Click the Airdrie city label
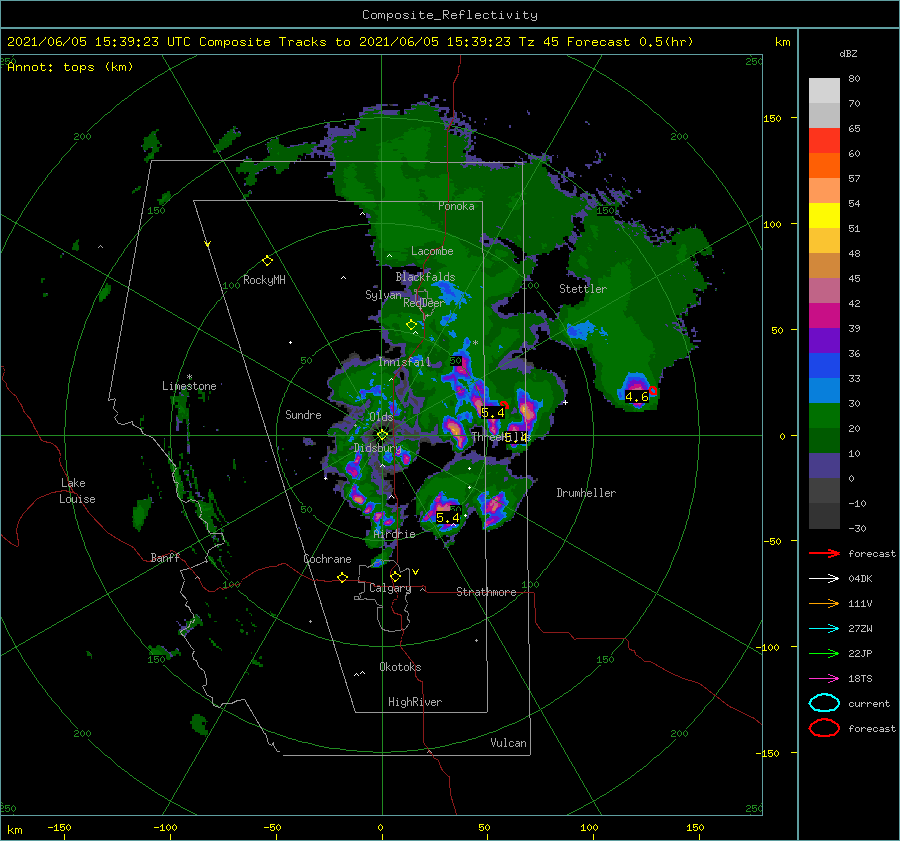The image size is (900, 841). pos(394,534)
